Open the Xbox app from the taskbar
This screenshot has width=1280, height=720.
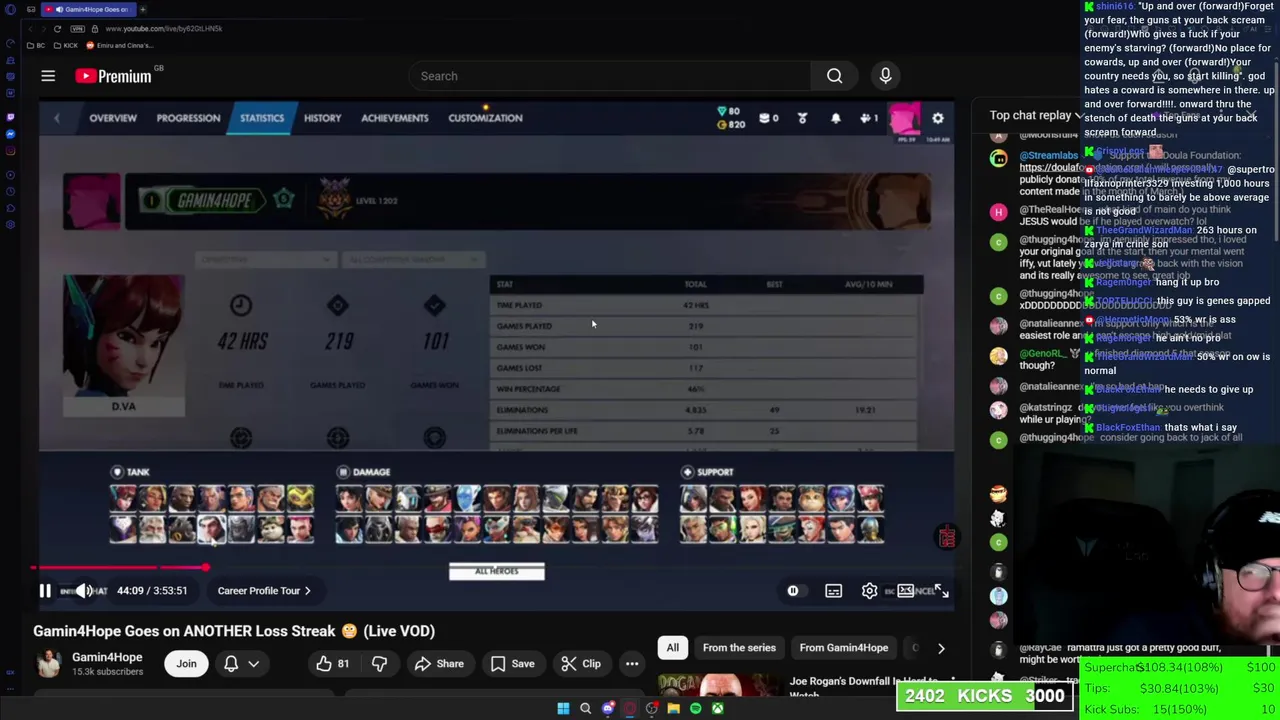[718, 709]
